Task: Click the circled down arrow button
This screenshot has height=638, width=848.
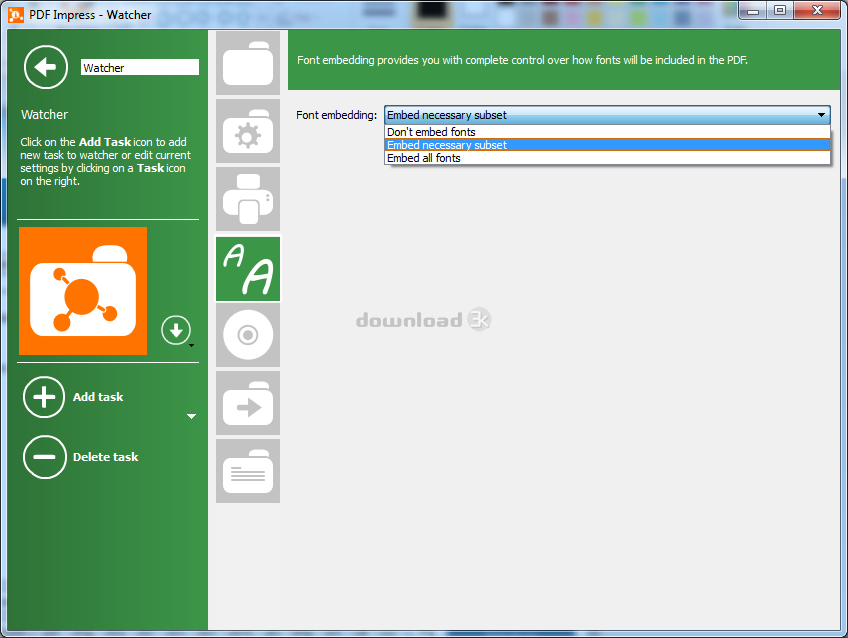Action: 175,329
